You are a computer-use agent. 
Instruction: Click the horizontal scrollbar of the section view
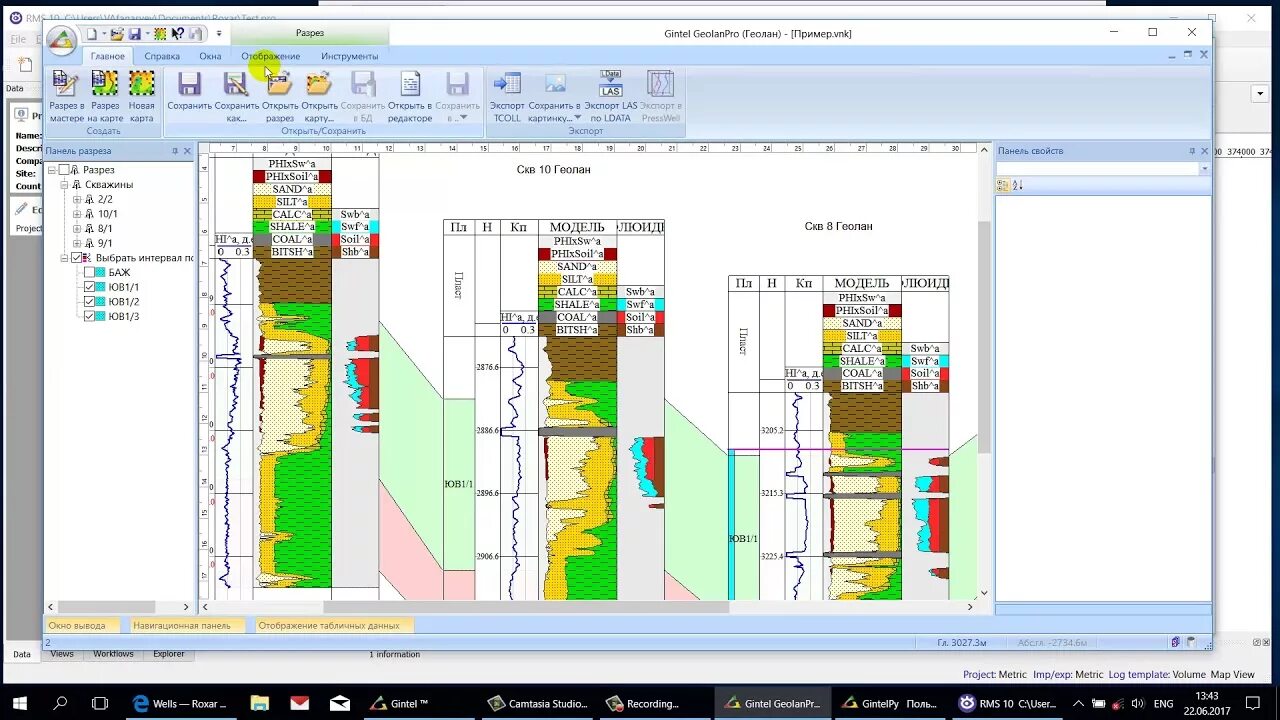click(x=526, y=607)
